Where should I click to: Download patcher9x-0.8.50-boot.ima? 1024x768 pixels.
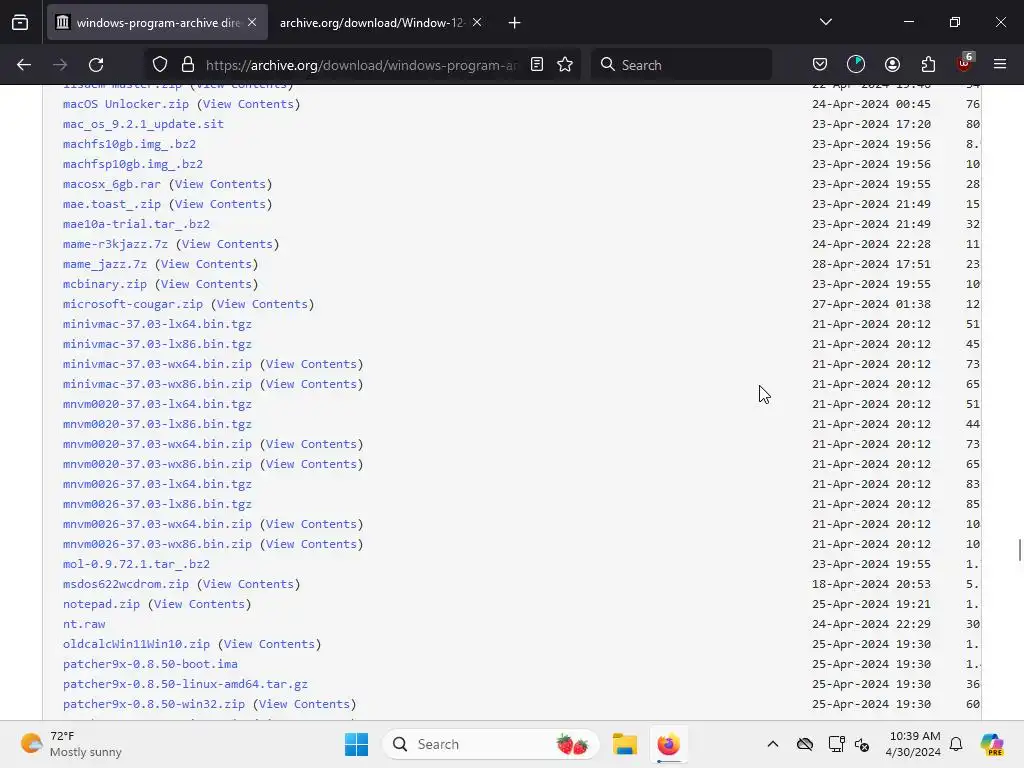[150, 664]
